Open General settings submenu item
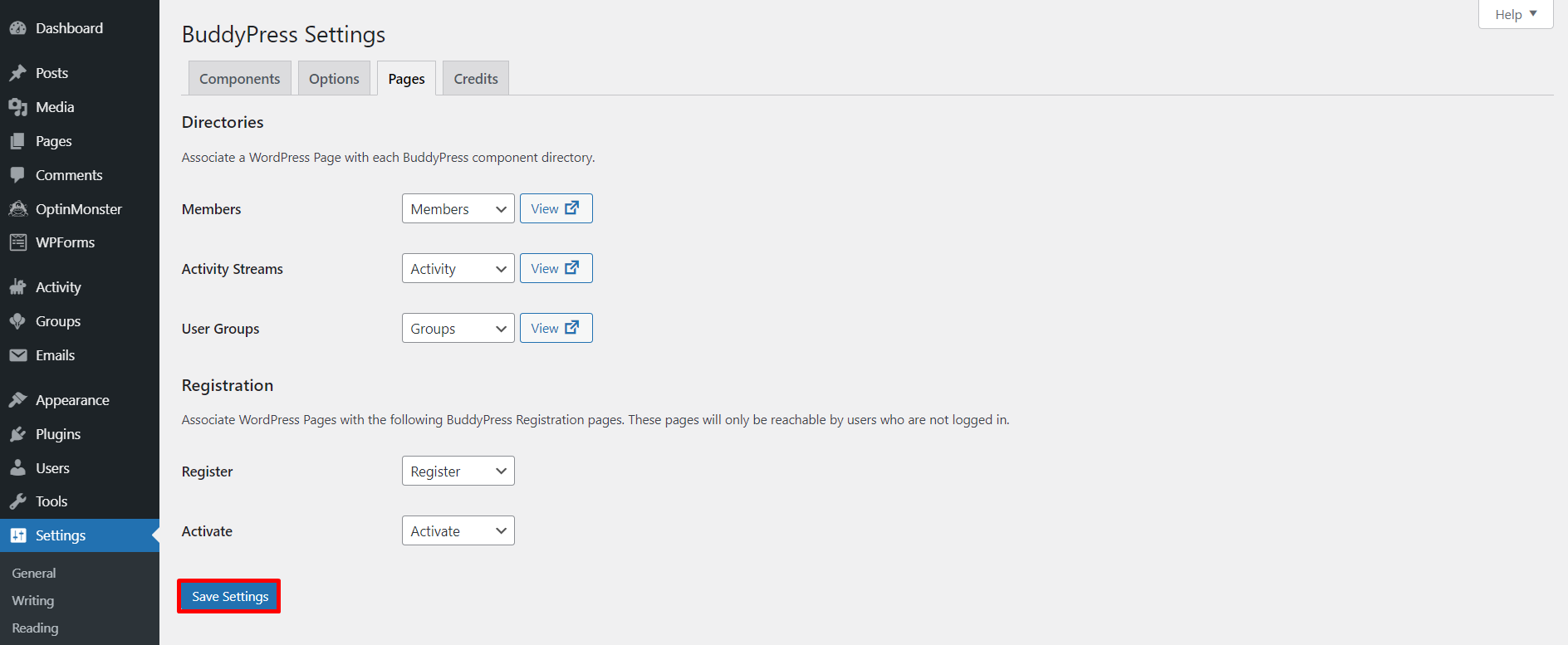Image resolution: width=1568 pixels, height=645 pixels. pyautogui.click(x=34, y=574)
